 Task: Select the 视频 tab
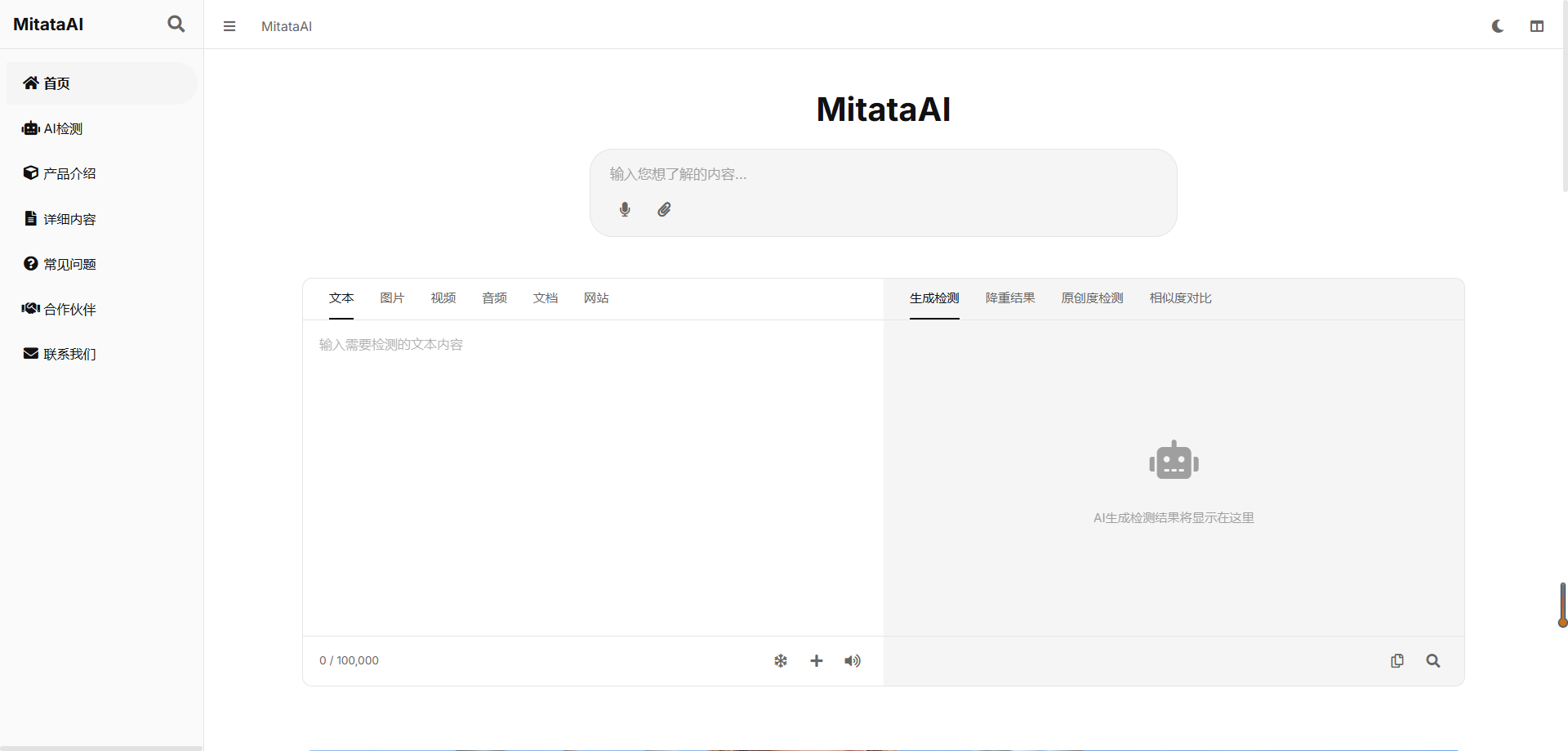tap(443, 298)
